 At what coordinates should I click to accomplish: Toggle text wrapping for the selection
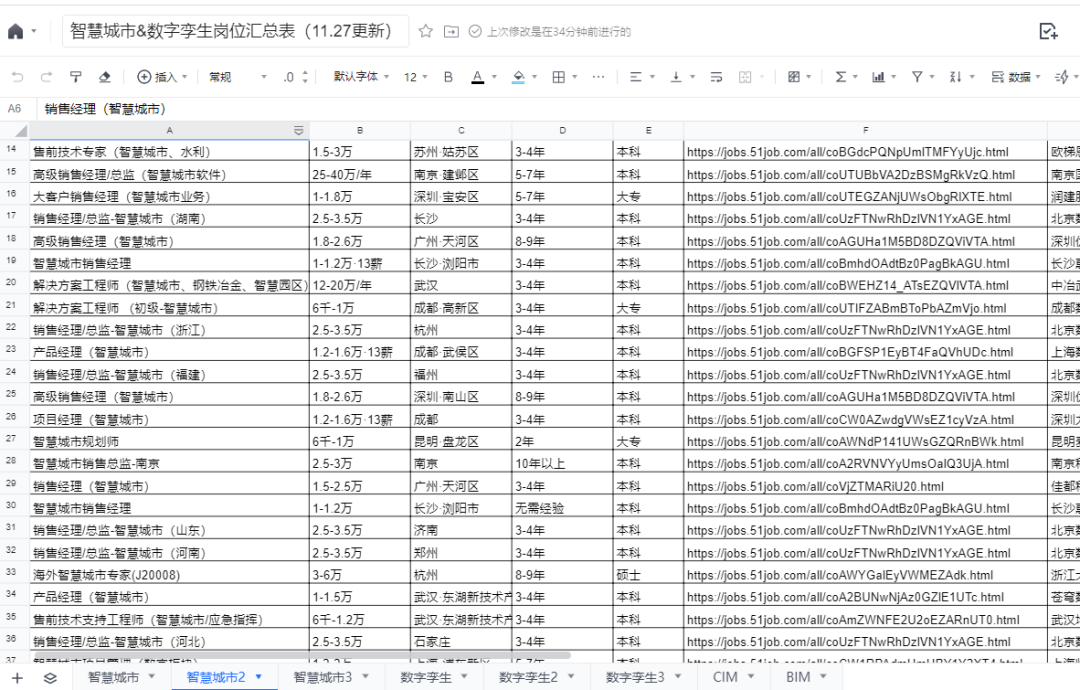[716, 75]
